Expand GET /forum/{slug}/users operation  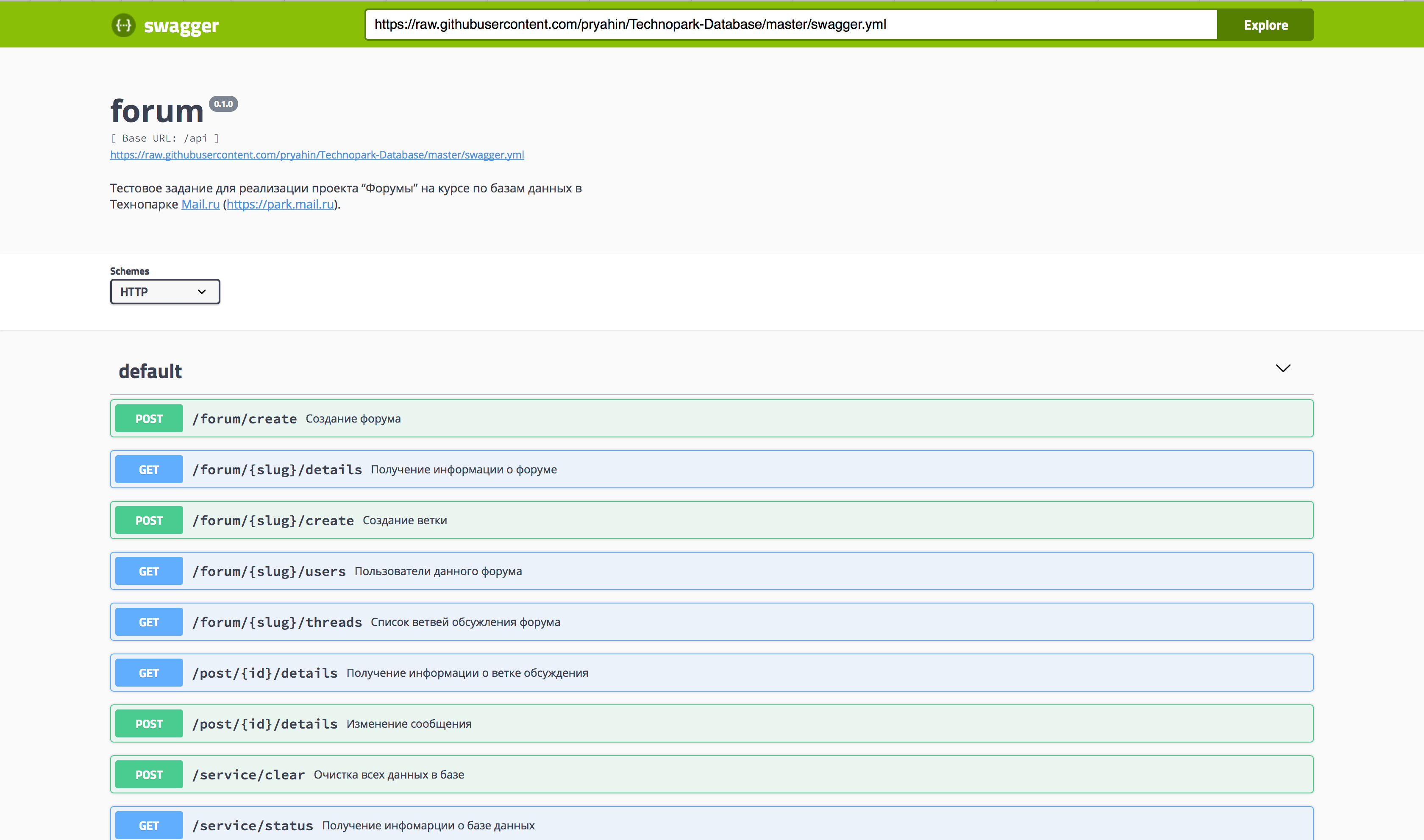click(712, 571)
